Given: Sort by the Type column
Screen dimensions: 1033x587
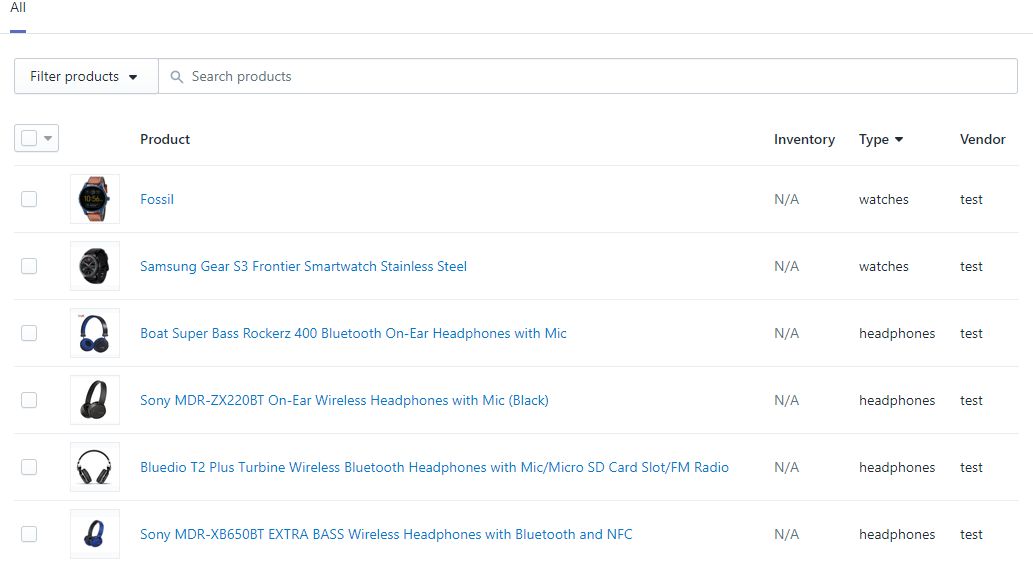Looking at the screenshot, I should pos(881,140).
